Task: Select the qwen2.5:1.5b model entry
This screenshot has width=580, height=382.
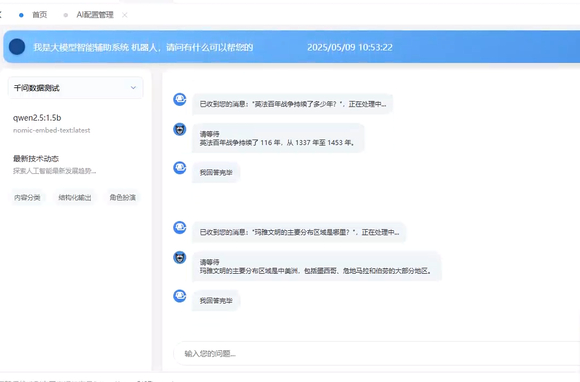Action: 37,118
